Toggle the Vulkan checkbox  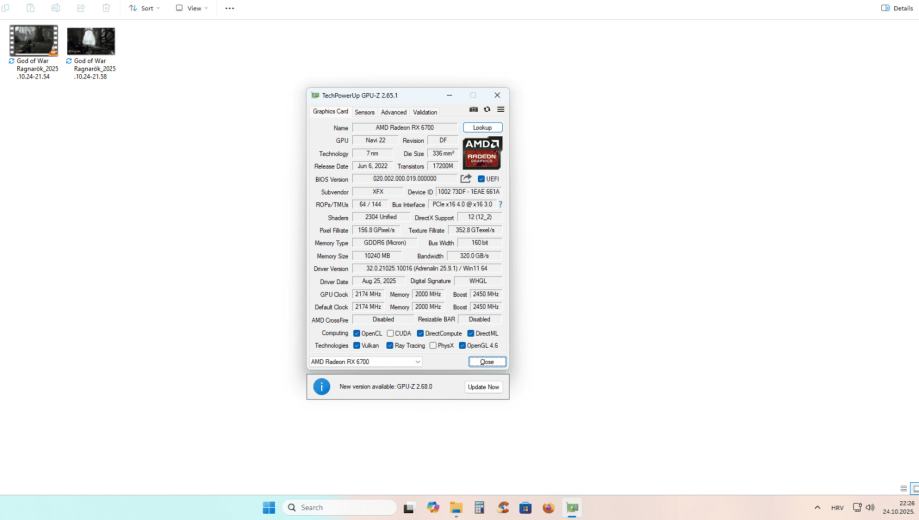(356, 346)
